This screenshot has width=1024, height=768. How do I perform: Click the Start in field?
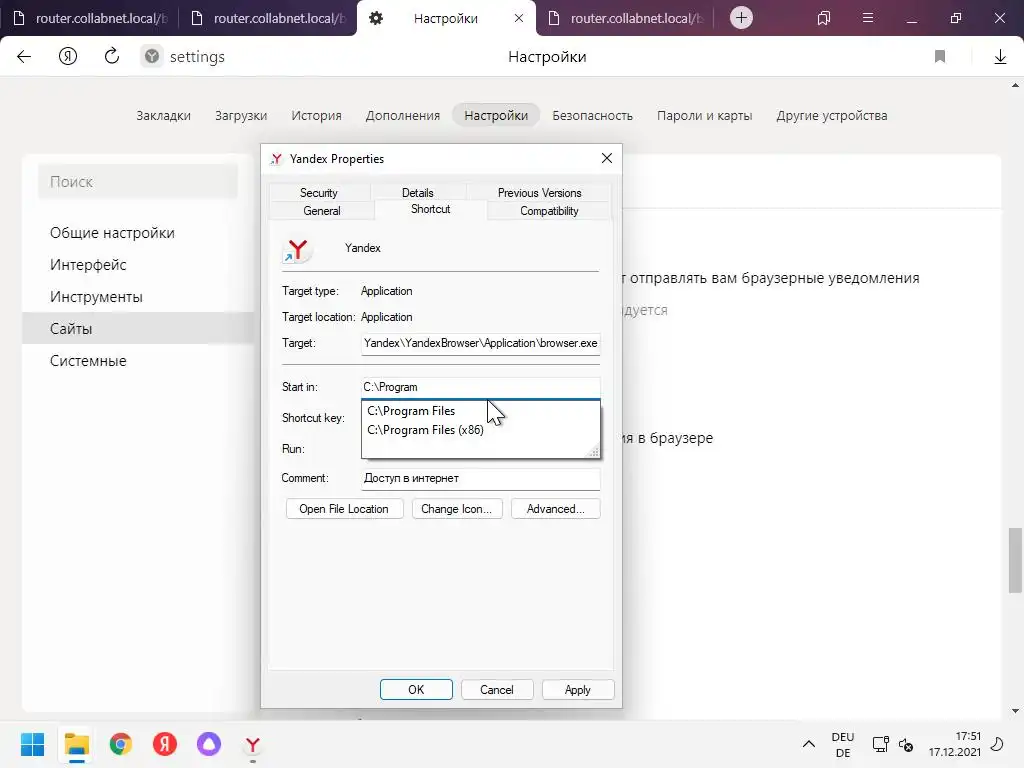tap(481, 387)
